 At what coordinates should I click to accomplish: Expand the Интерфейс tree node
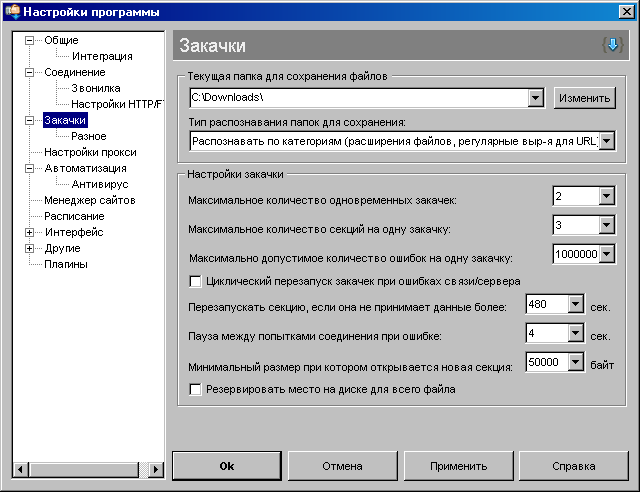click(29, 232)
